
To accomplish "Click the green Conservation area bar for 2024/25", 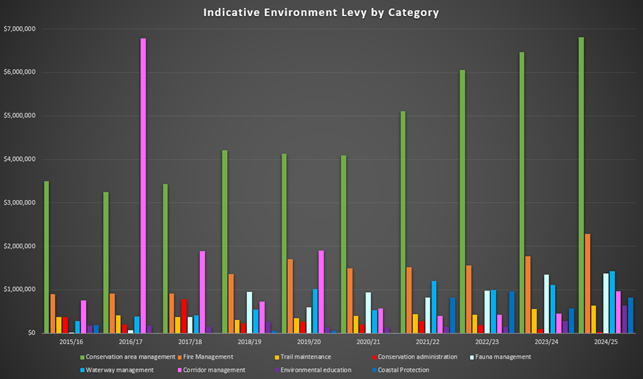I will tap(581, 185).
